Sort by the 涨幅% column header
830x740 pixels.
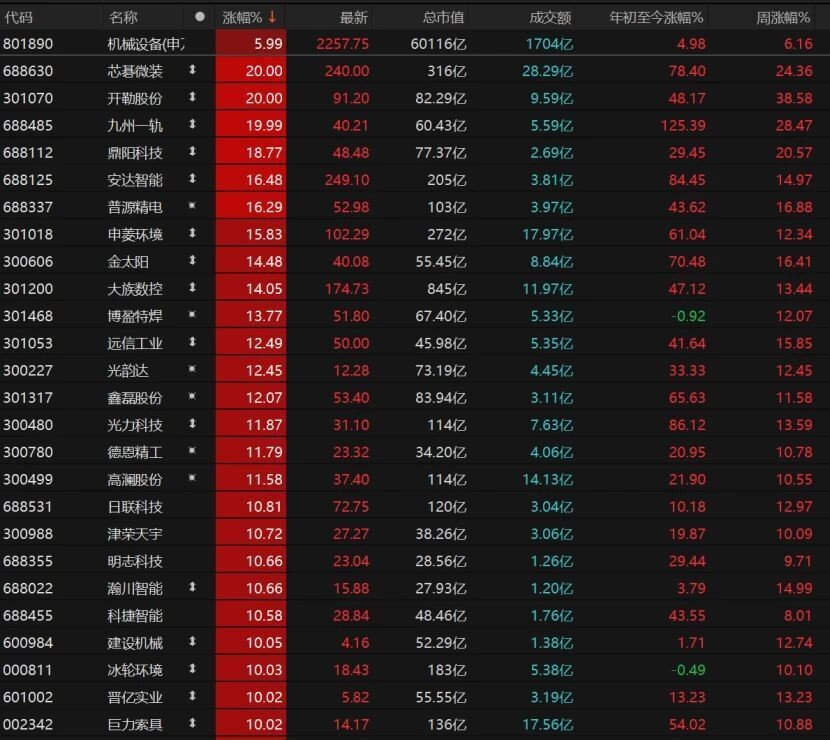[242, 17]
